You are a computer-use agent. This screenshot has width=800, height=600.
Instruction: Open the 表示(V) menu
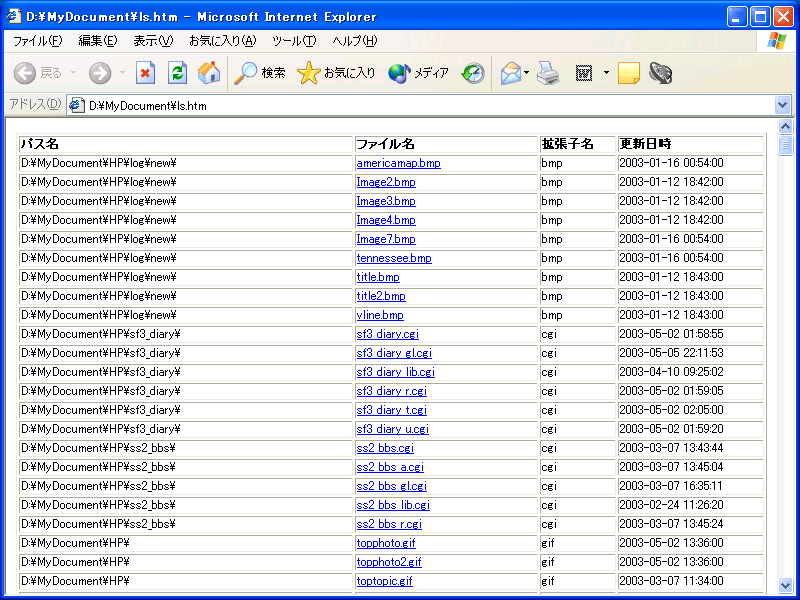[153, 41]
